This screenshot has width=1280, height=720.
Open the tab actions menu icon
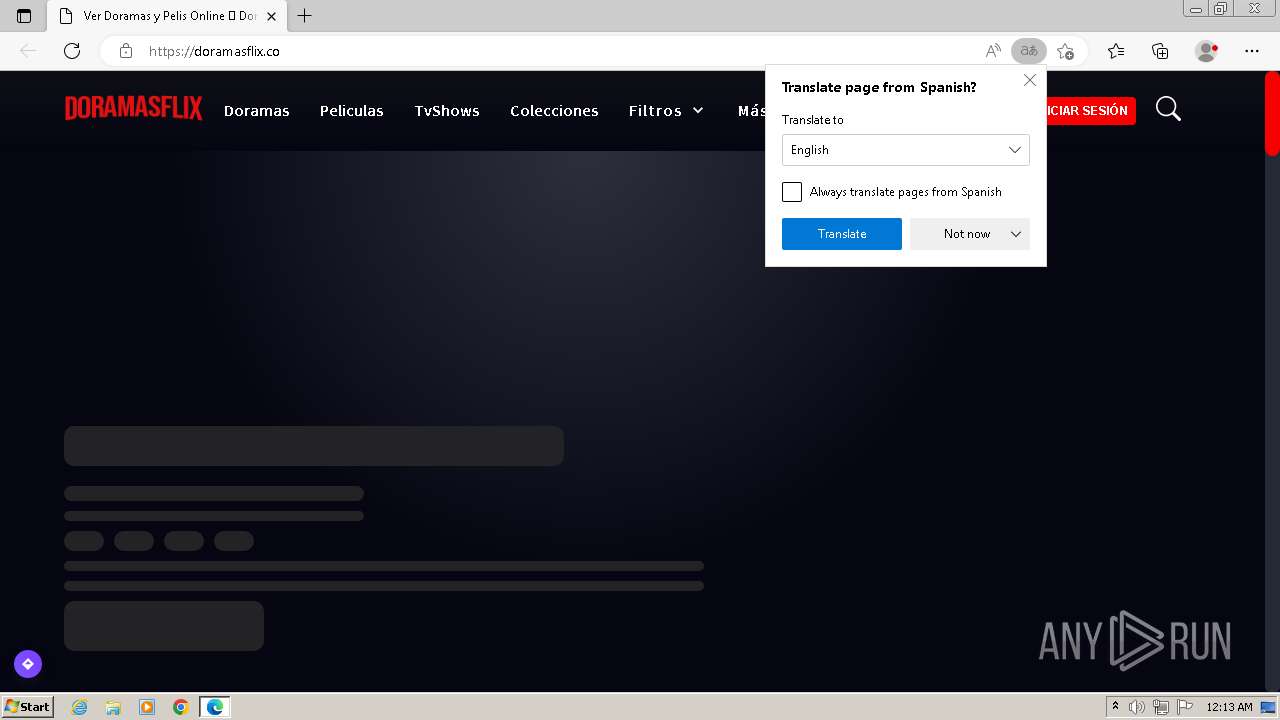click(24, 16)
